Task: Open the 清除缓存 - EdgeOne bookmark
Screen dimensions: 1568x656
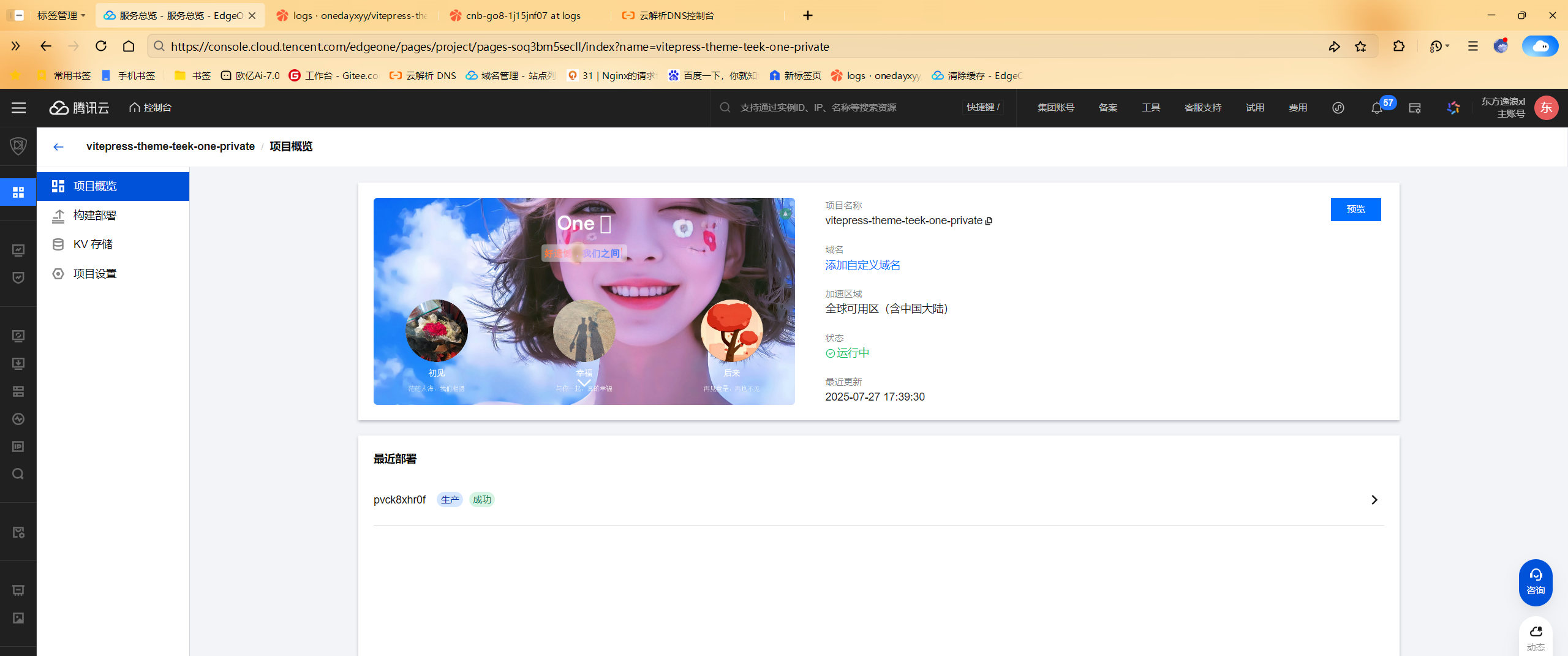Action: point(978,75)
